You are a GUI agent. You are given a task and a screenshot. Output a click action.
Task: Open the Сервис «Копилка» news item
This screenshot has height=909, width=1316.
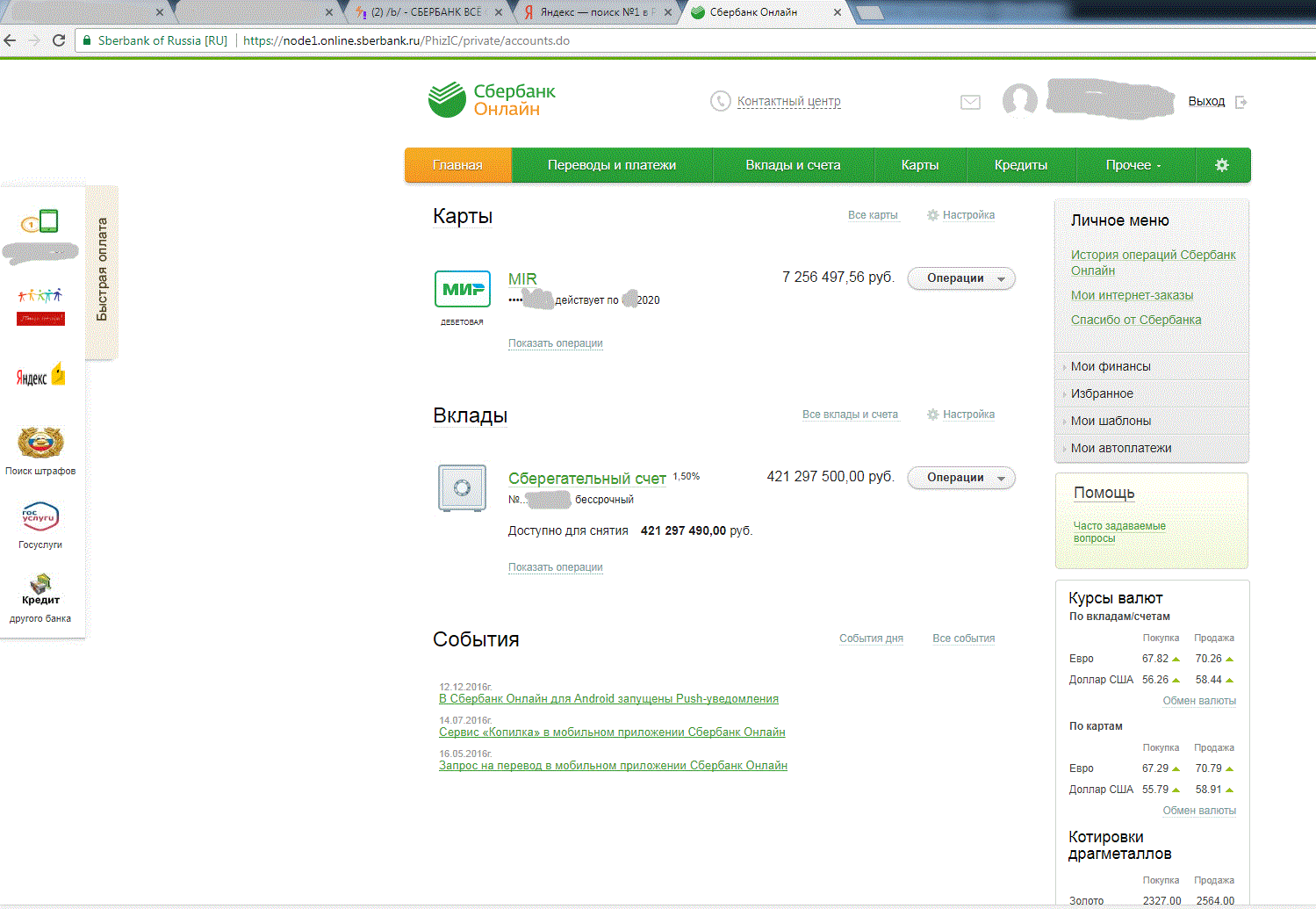(612, 732)
